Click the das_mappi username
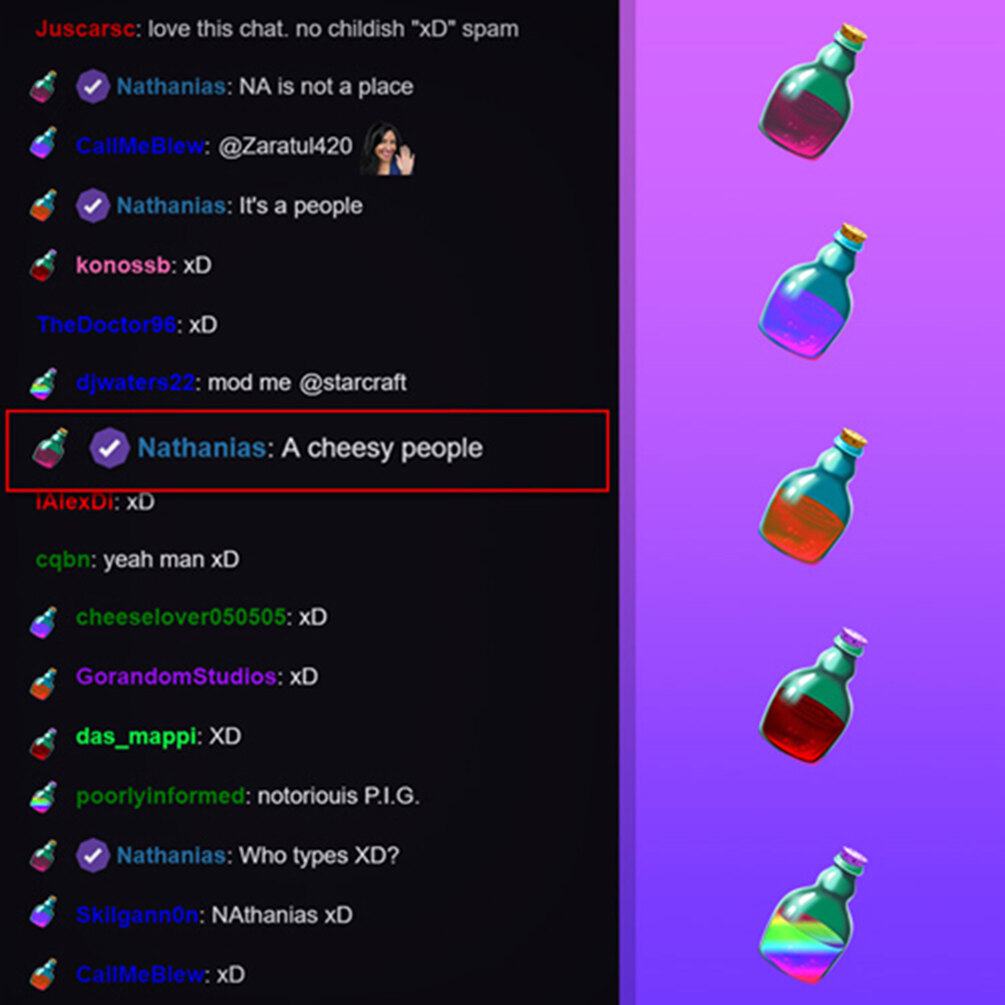The width and height of the screenshot is (1005, 1005). coord(136,736)
